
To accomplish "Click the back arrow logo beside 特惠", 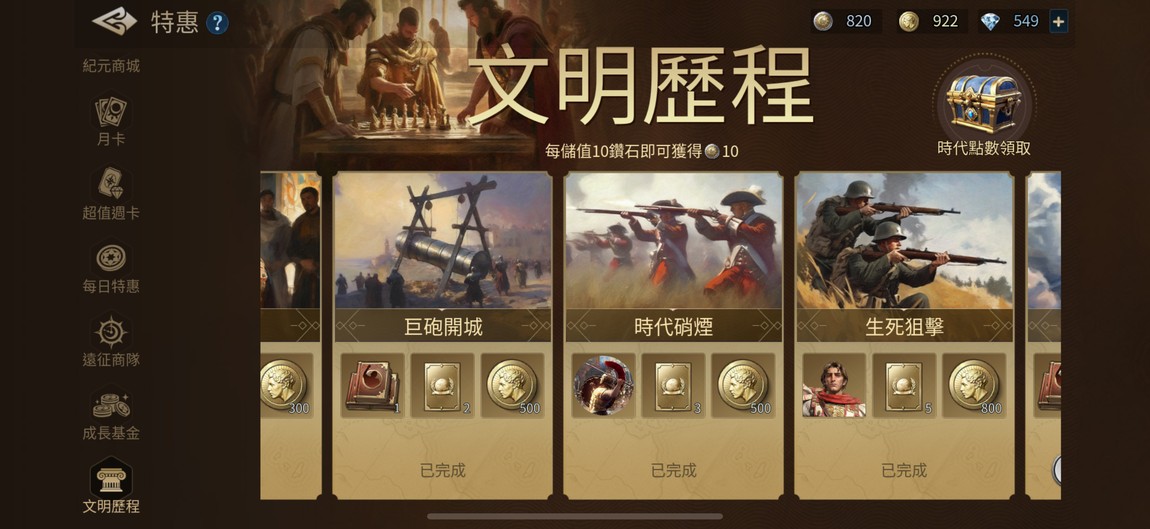I will (x=114, y=21).
